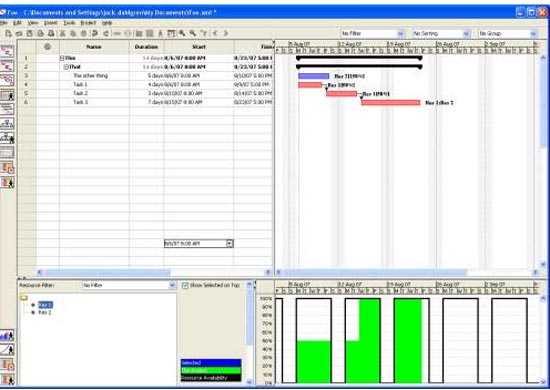Click the Print toolbar icon
Image resolution: width=550 pixels, height=390 pixels.
(51, 33)
